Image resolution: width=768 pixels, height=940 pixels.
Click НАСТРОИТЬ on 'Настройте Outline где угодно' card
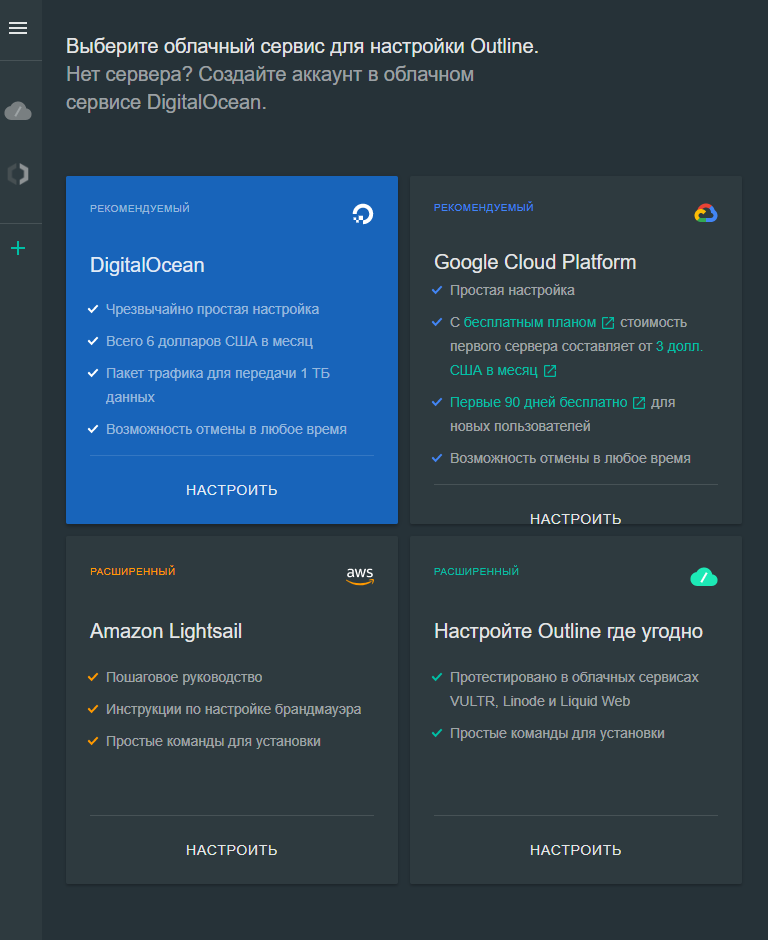(x=576, y=849)
